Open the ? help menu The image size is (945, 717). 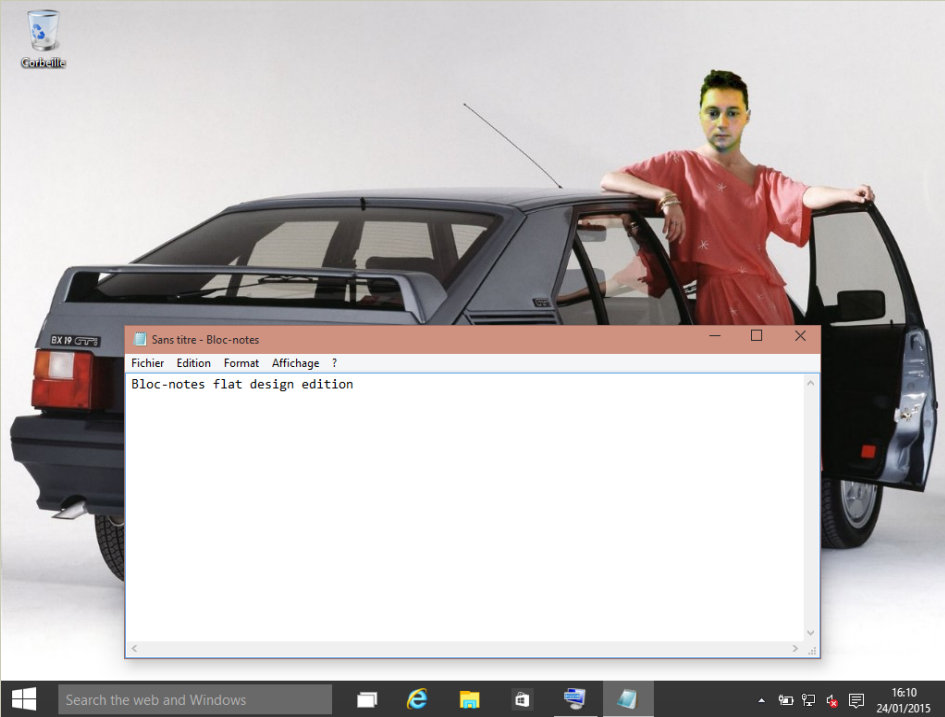click(334, 363)
